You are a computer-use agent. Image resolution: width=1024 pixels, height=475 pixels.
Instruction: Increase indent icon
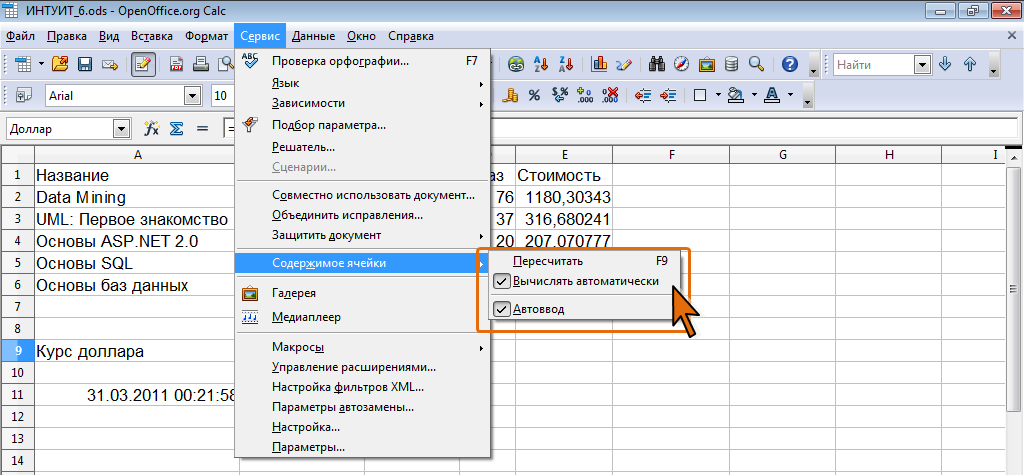pos(668,96)
